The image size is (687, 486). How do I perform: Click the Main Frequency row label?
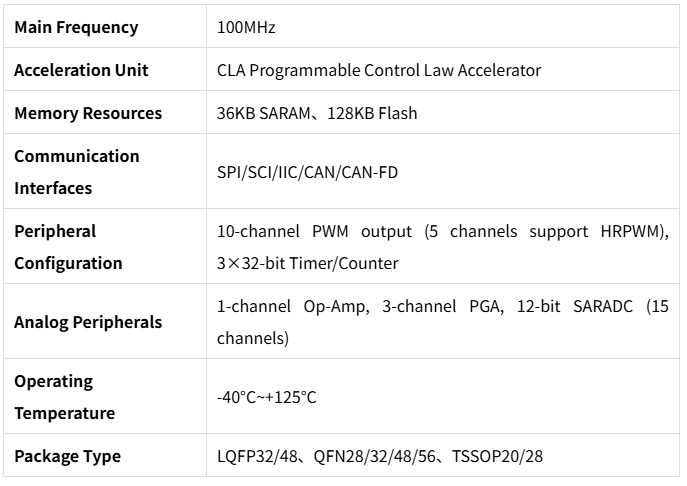(76, 28)
